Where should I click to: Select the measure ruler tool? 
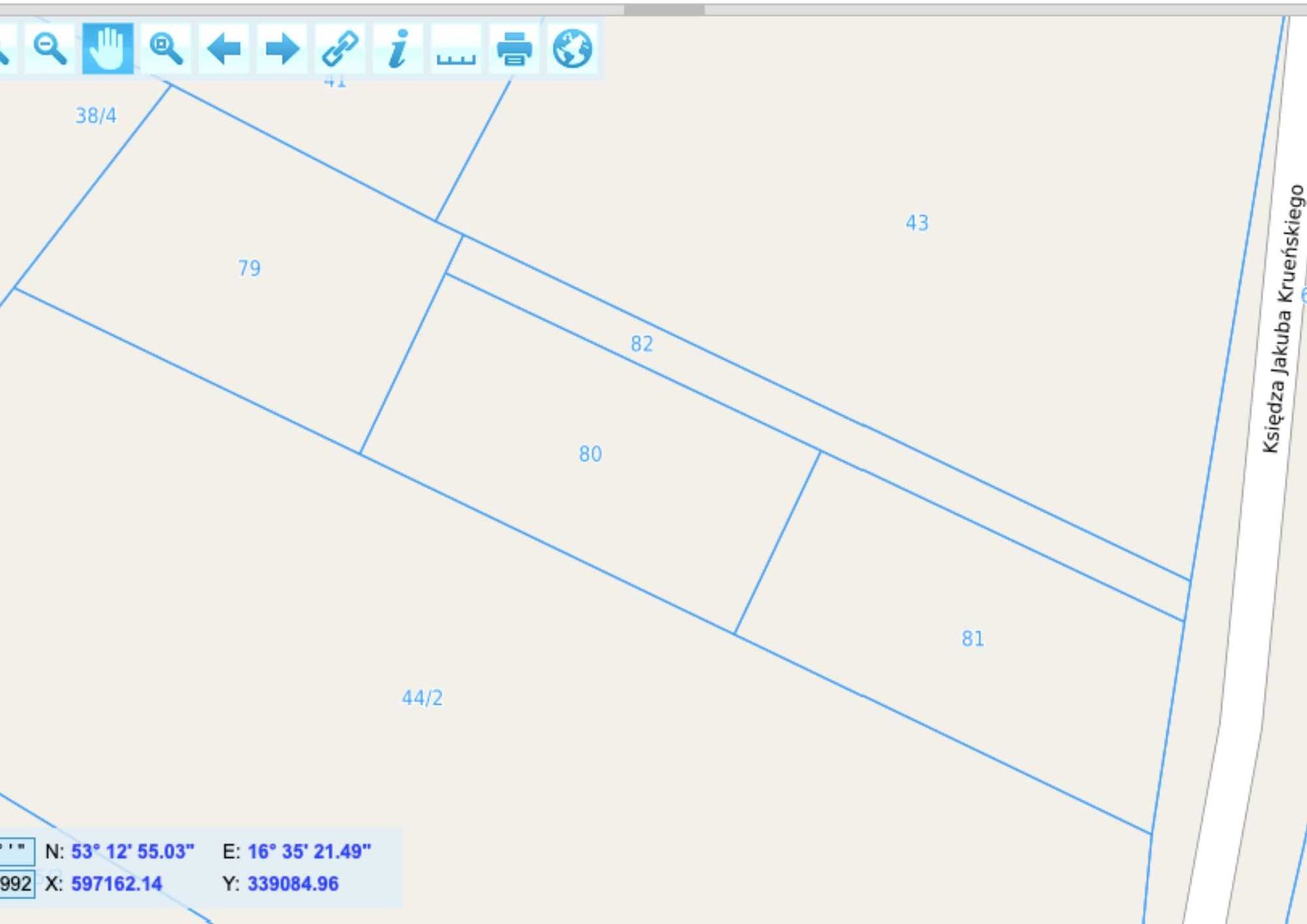pos(456,49)
